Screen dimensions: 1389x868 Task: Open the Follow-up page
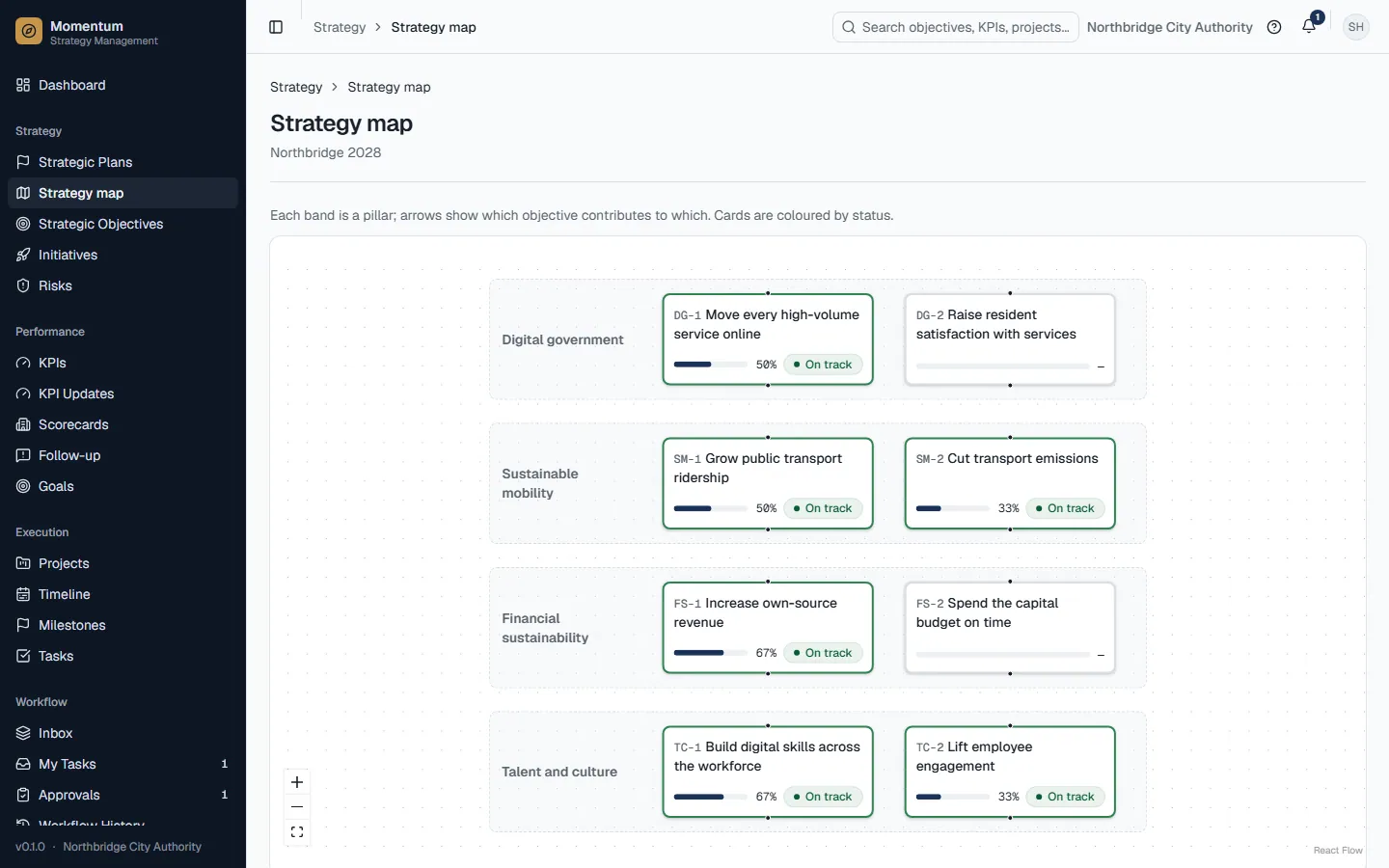(x=123, y=455)
